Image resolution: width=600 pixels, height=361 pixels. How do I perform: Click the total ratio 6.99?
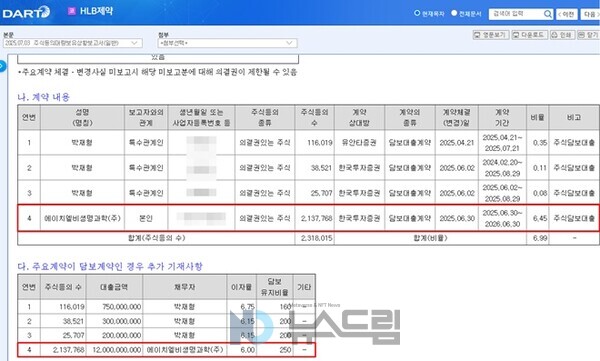coord(540,238)
